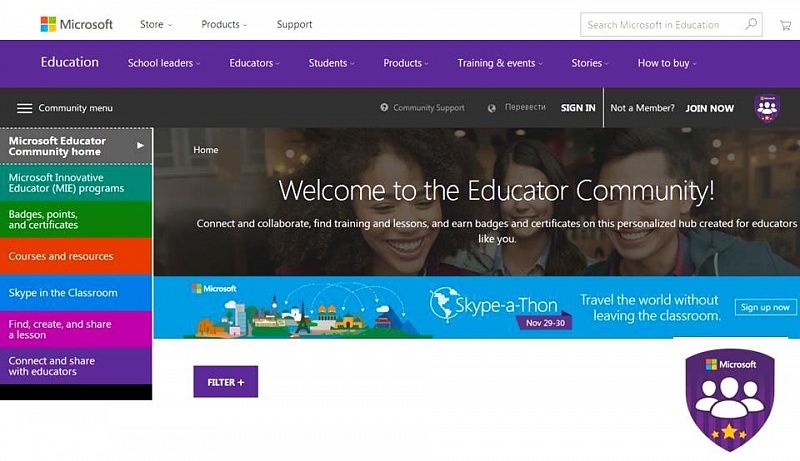The width and height of the screenshot is (800, 461).
Task: Expand the Store dropdown
Action: (x=156, y=24)
